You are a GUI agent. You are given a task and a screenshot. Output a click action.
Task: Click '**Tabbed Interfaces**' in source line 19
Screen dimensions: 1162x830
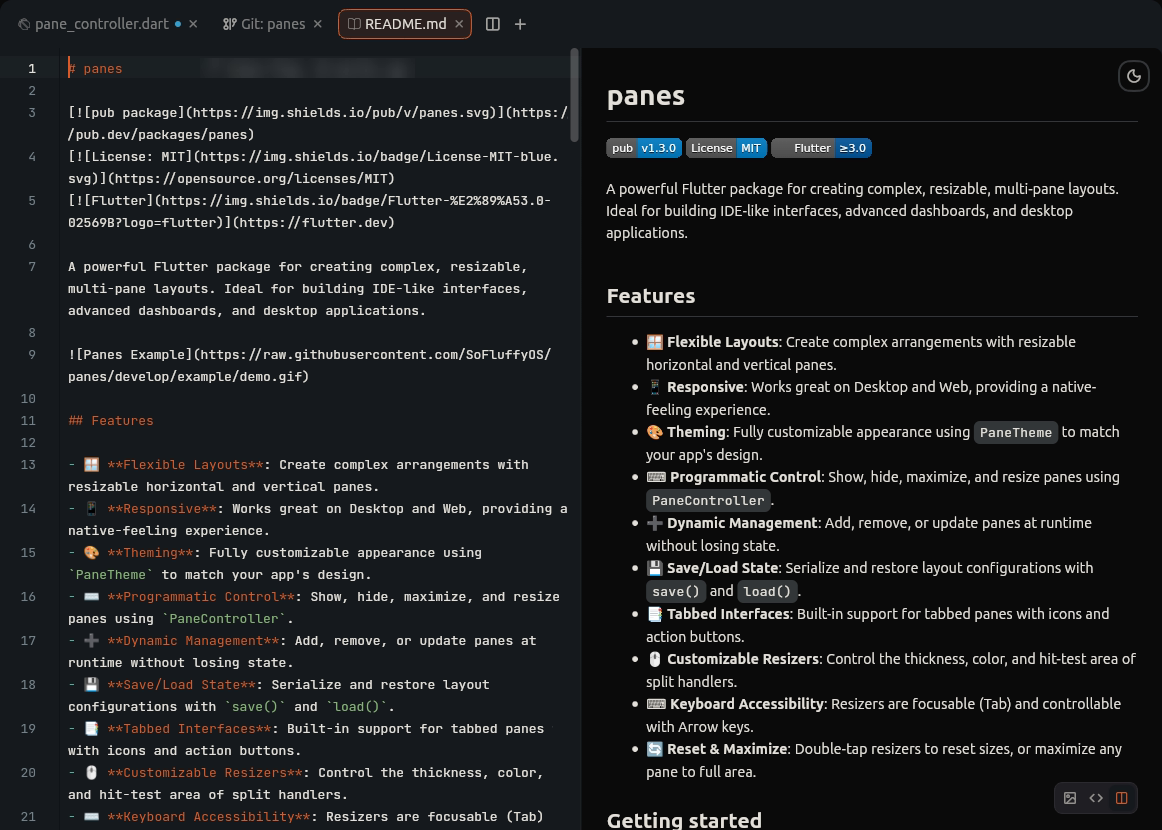coord(189,728)
